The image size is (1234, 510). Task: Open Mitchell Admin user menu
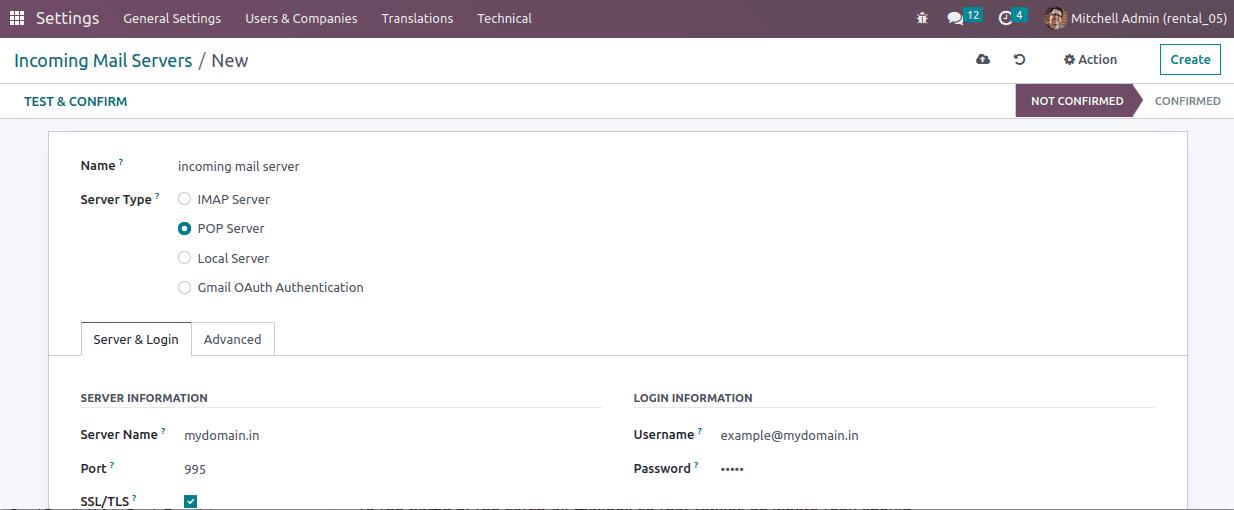click(x=1135, y=18)
